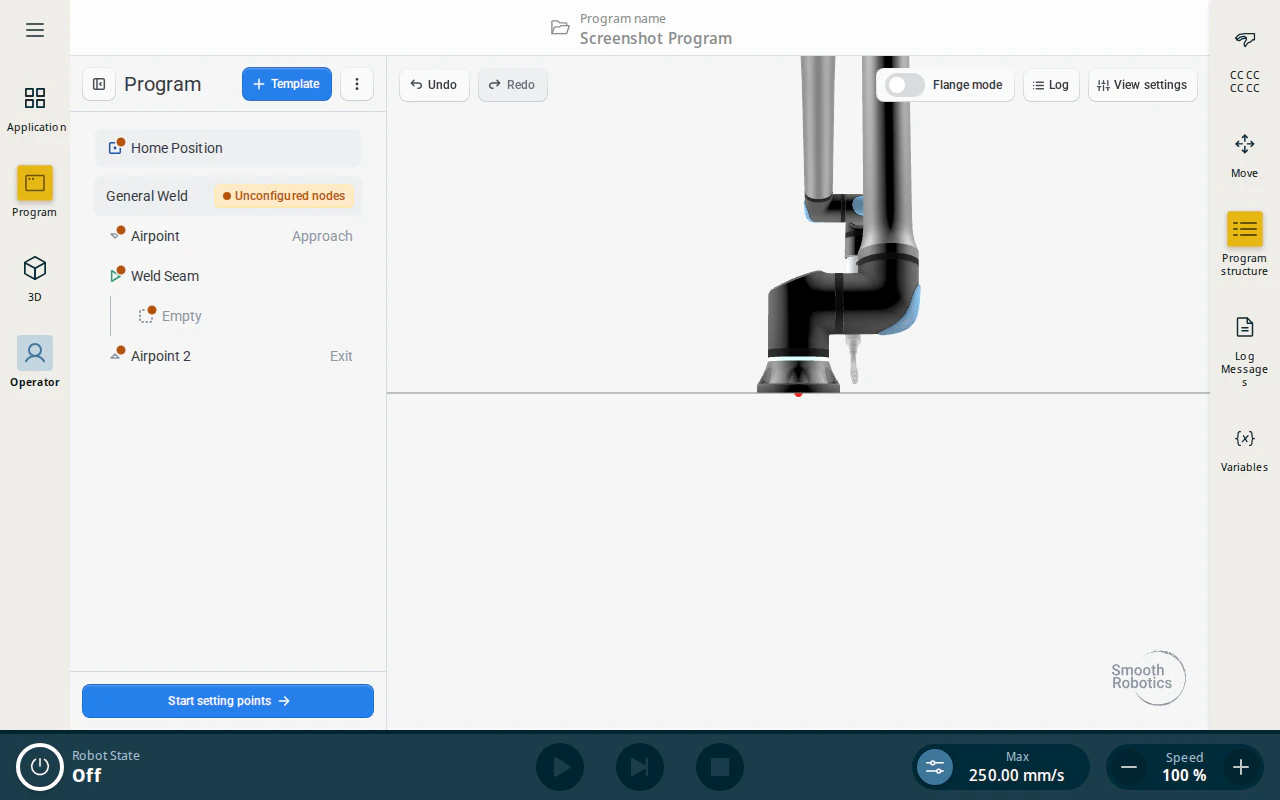1280x800 pixels.
Task: Step forward through the program
Action: coord(640,767)
